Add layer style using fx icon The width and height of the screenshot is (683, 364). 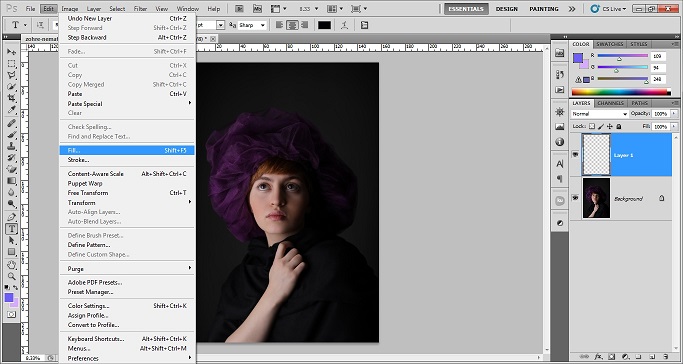[598, 357]
